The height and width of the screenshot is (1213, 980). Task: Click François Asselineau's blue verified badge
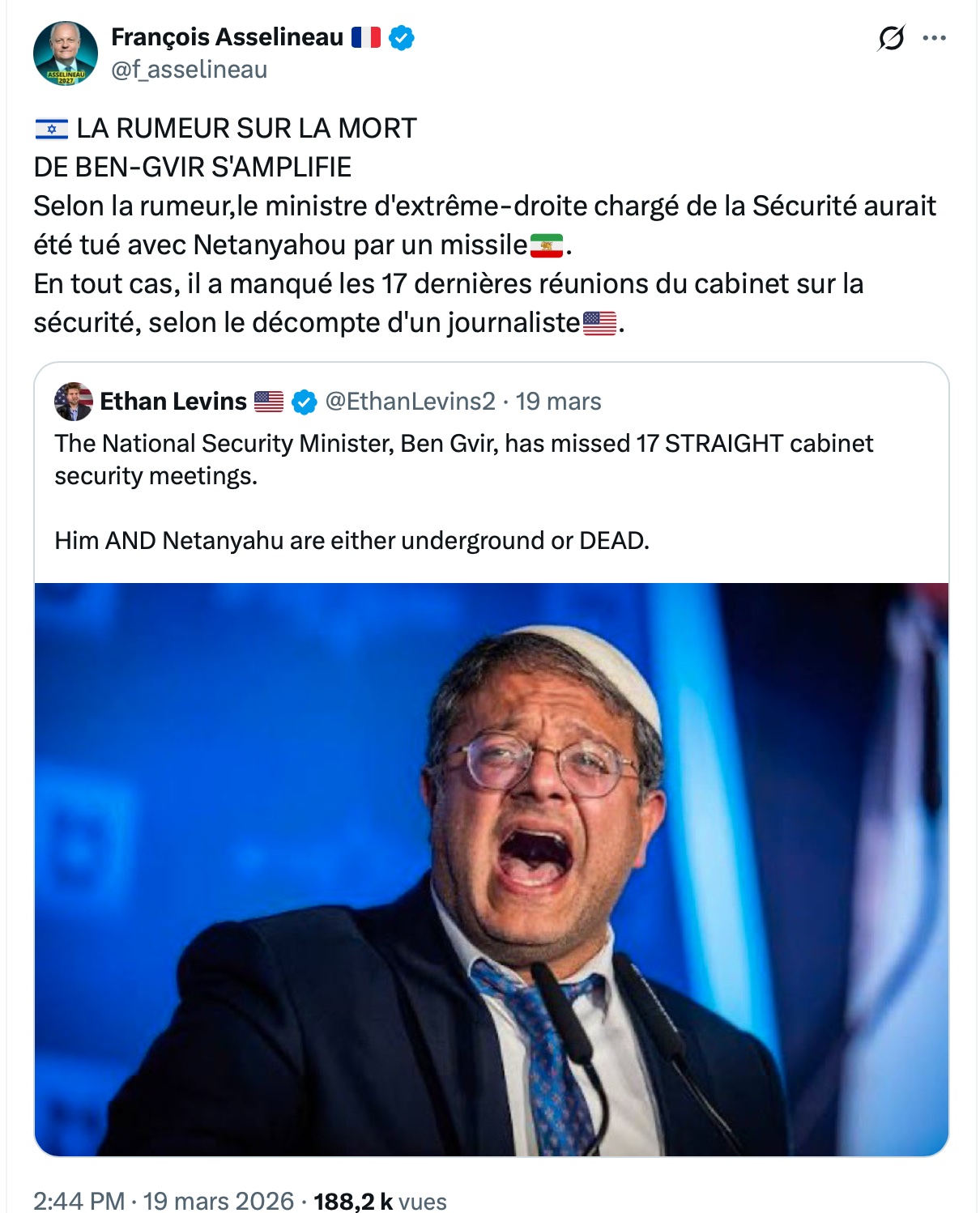402,37
